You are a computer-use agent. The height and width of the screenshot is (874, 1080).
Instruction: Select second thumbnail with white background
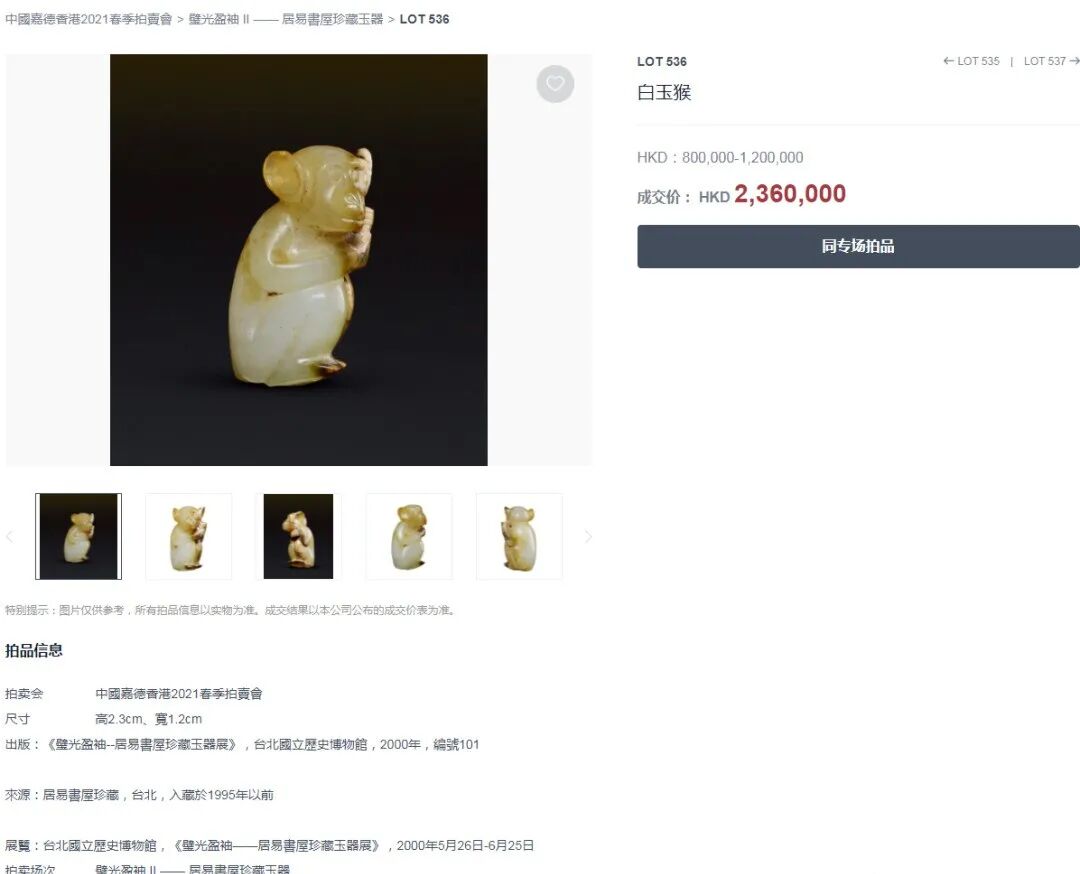(x=189, y=537)
